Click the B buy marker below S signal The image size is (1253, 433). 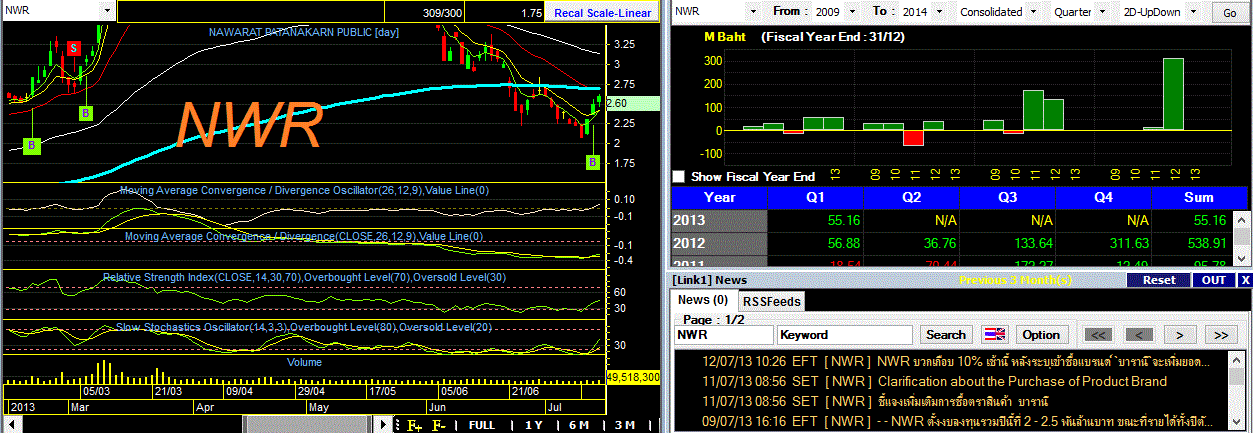pos(86,113)
